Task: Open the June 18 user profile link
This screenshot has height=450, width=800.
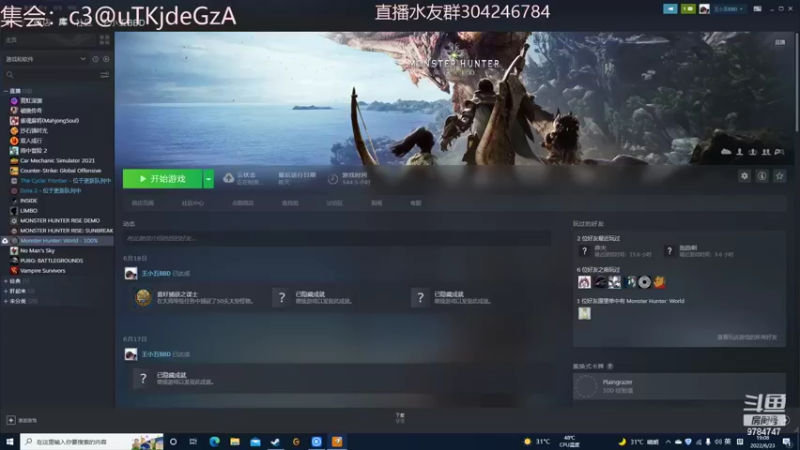Action: 156,273
